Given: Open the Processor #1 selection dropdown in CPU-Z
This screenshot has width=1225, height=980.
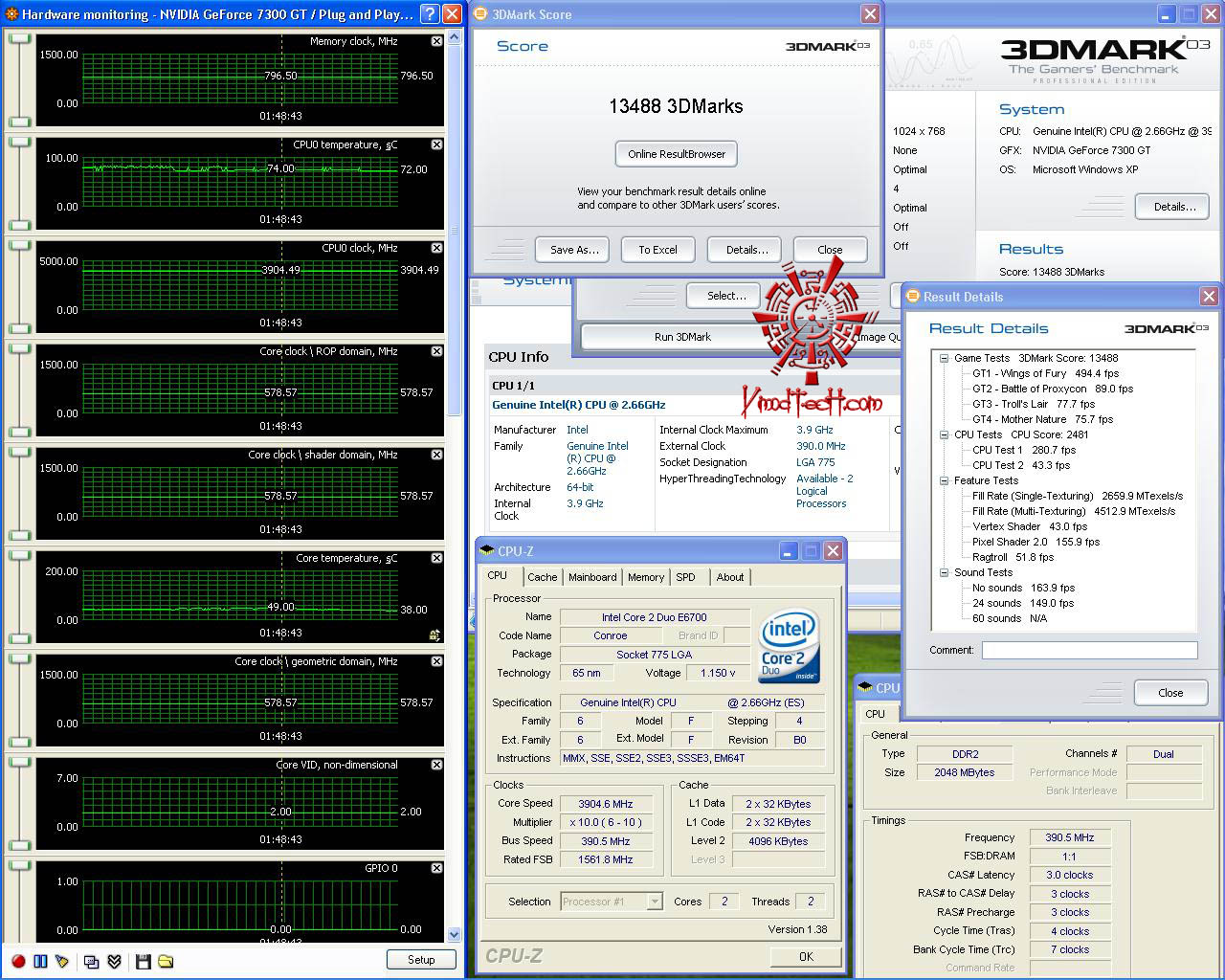Looking at the screenshot, I should [655, 902].
